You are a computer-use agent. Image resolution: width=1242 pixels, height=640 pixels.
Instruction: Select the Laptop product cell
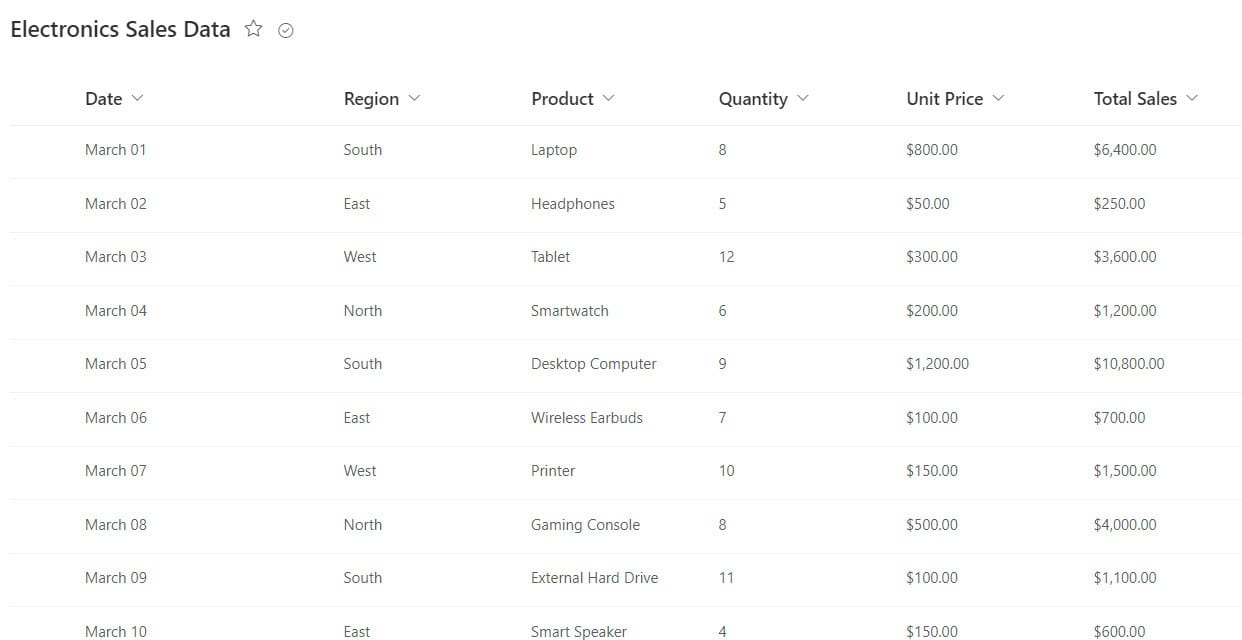[x=554, y=149]
